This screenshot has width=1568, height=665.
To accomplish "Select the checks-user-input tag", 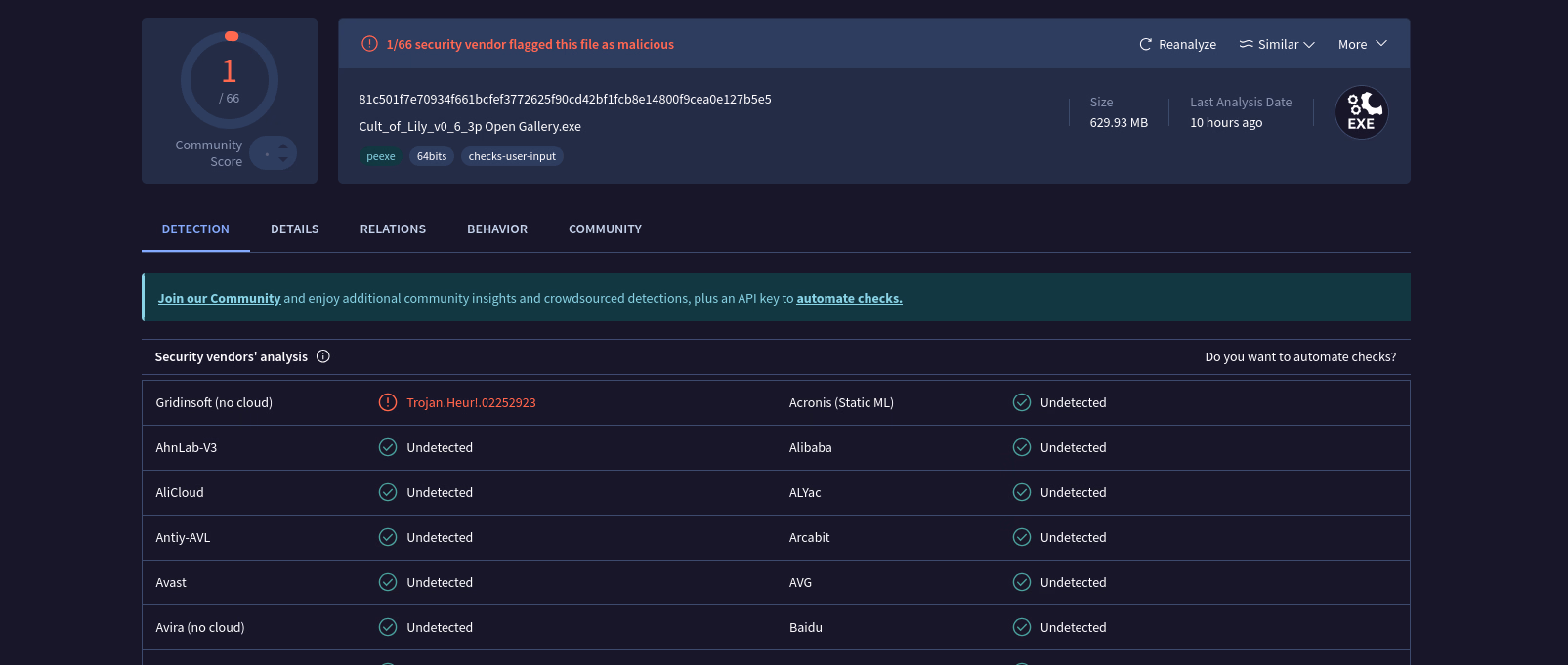I will tap(512, 156).
